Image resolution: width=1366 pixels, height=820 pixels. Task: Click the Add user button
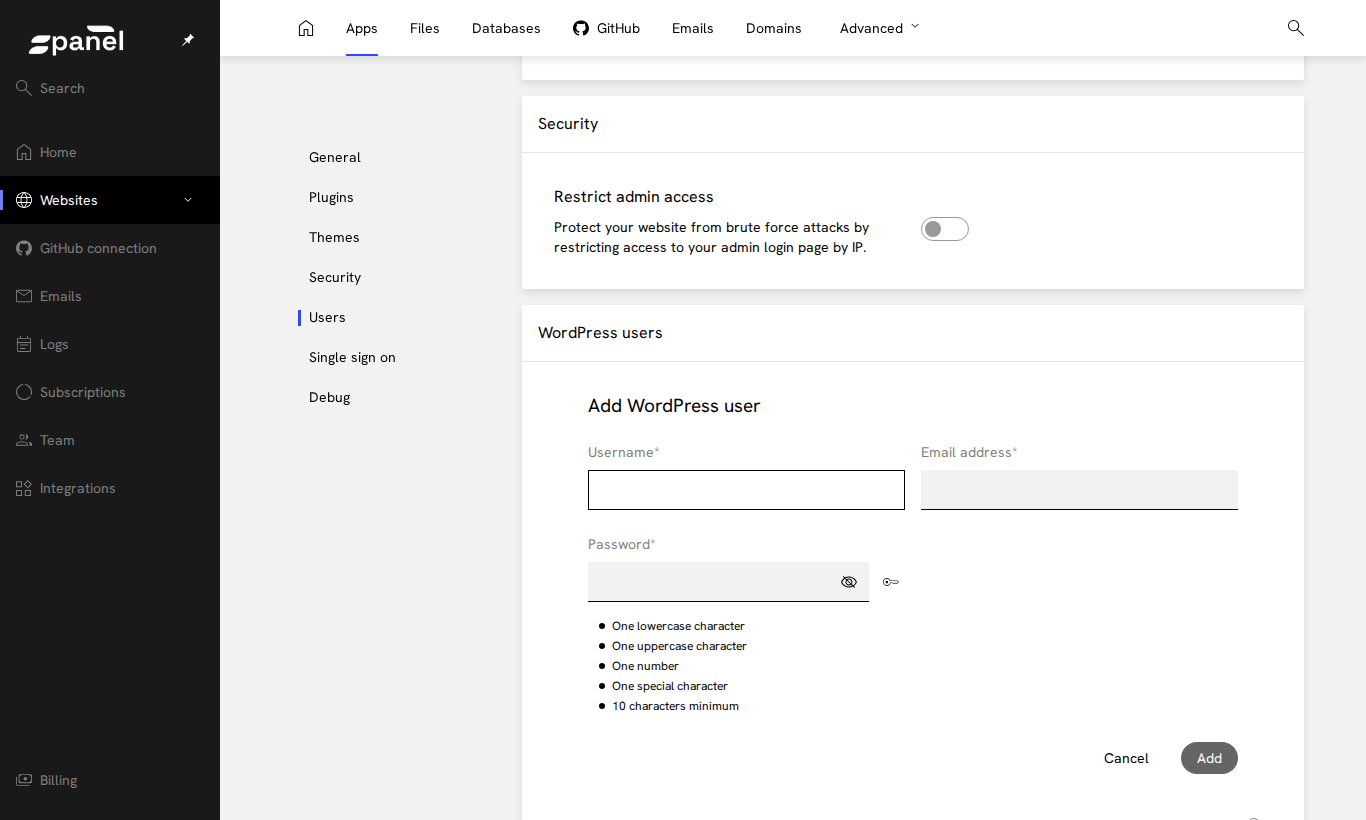[x=1209, y=758]
